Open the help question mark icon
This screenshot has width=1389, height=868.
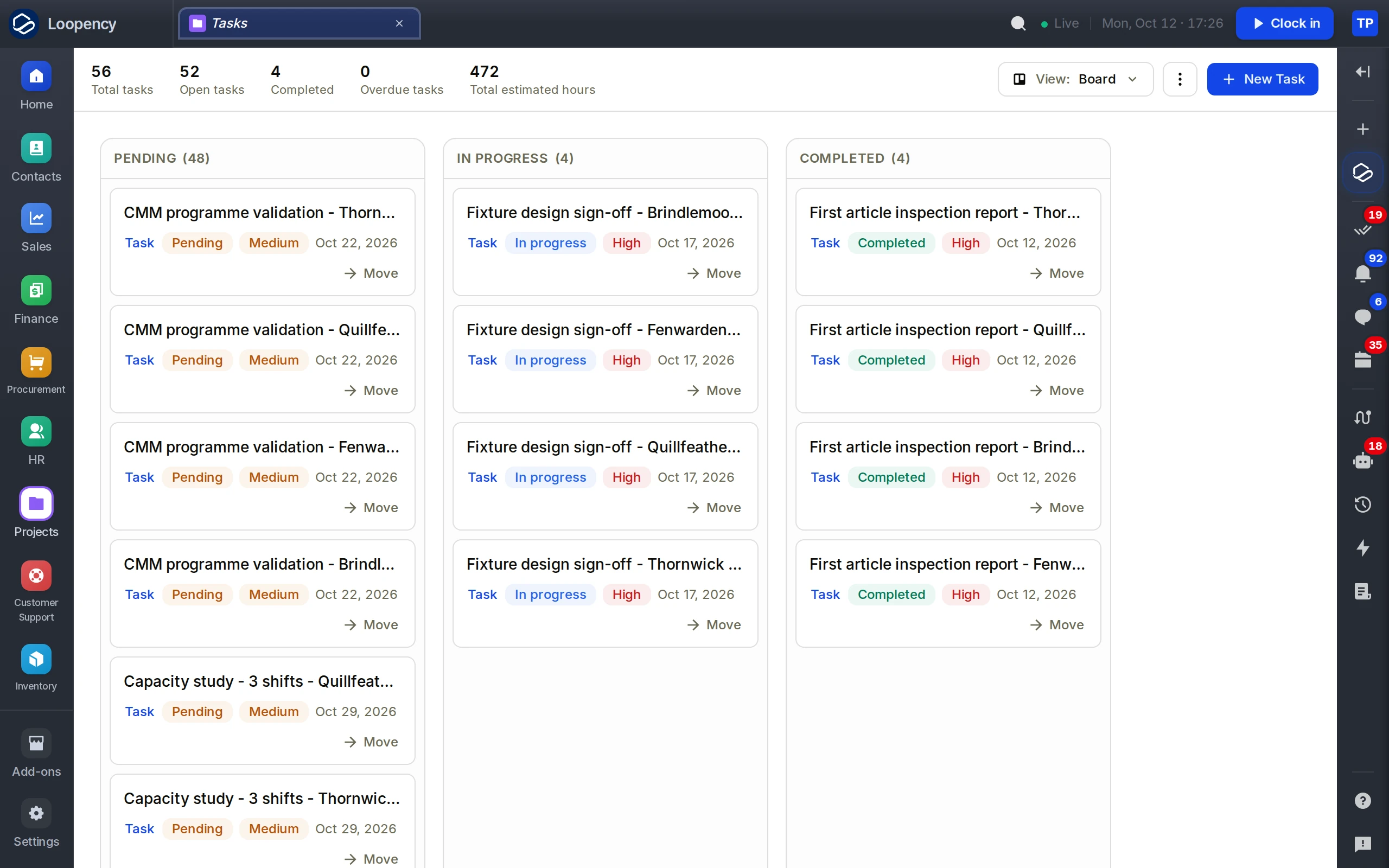[1362, 801]
